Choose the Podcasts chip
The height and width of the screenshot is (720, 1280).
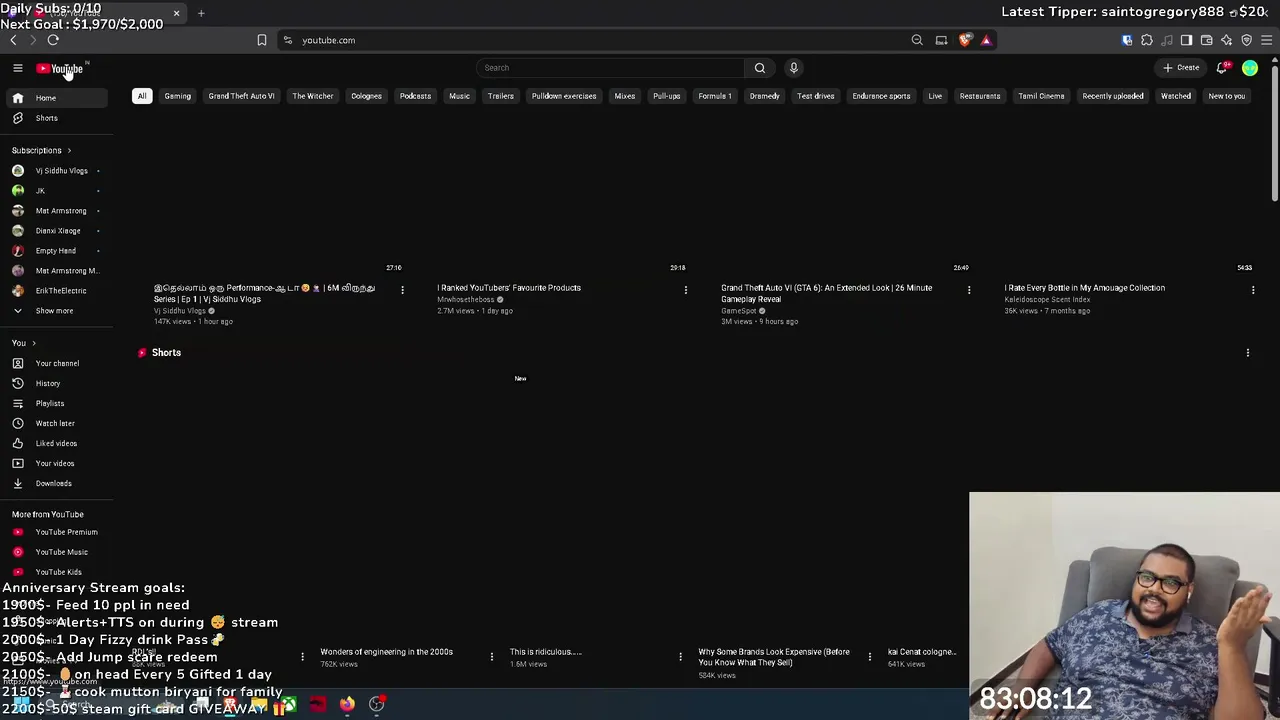[x=415, y=96]
